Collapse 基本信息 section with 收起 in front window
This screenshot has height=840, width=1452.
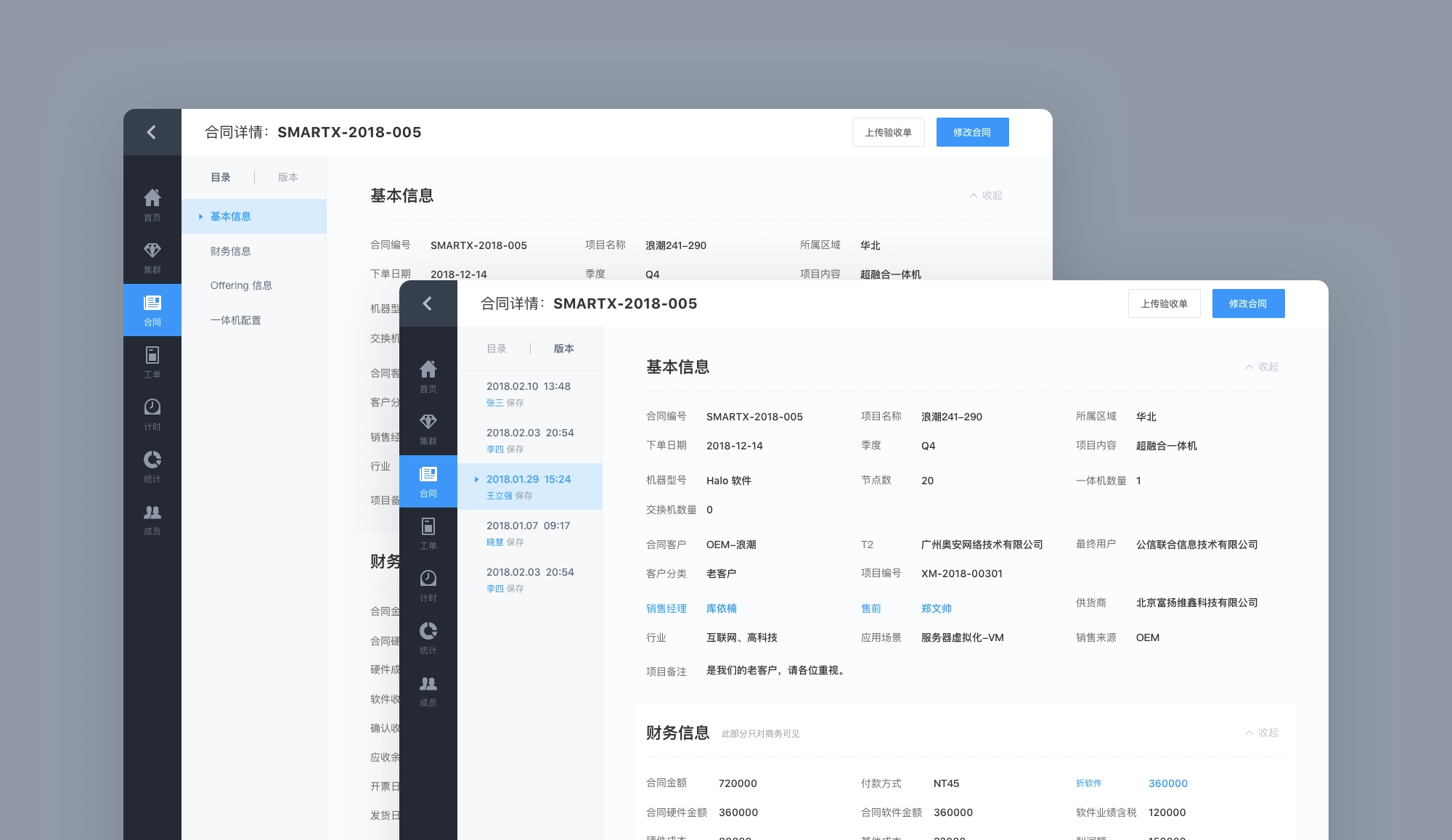click(1262, 367)
